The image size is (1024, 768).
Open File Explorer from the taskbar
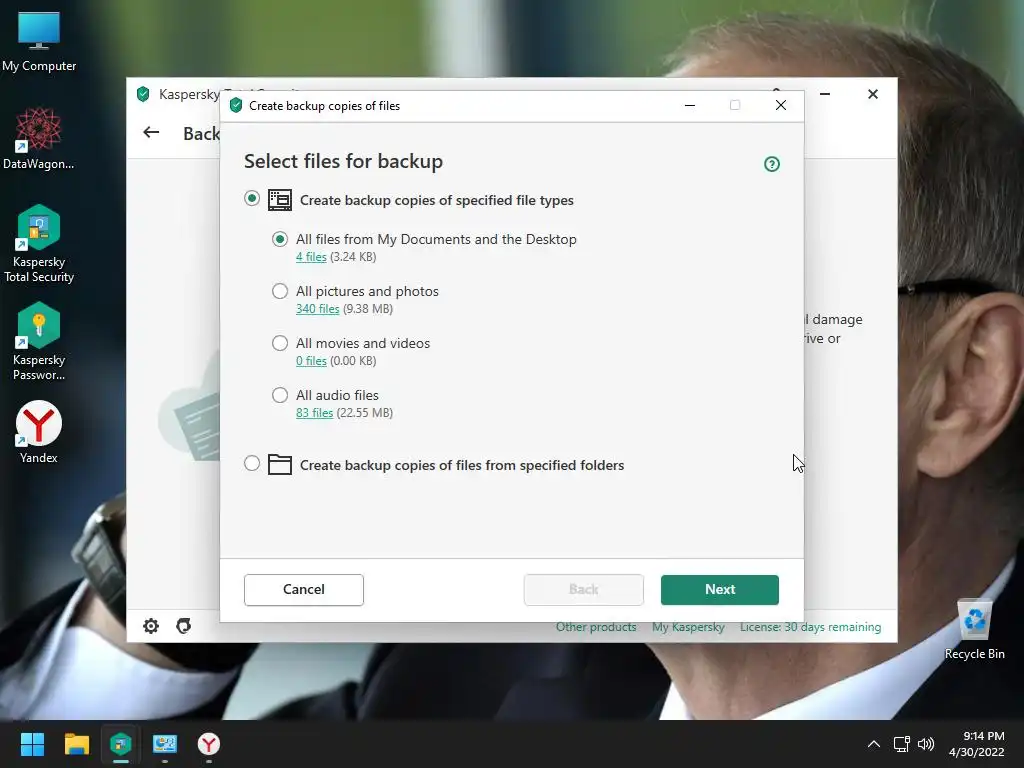pyautogui.click(x=76, y=744)
